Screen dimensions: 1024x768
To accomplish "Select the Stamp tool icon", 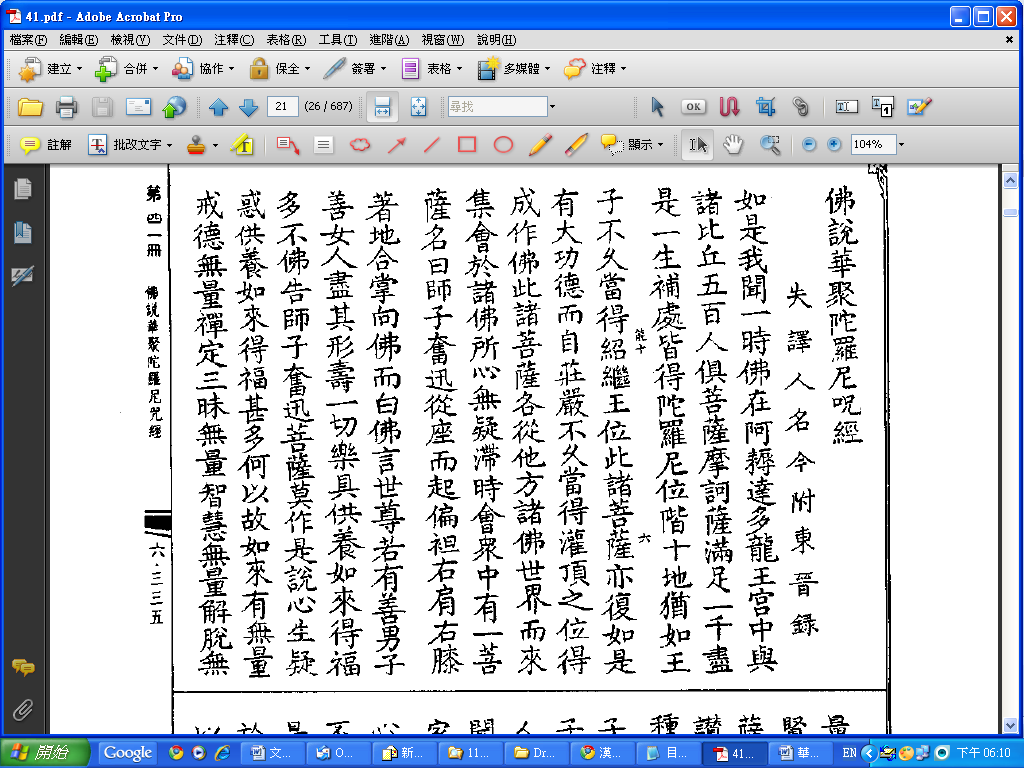I will click(x=198, y=145).
